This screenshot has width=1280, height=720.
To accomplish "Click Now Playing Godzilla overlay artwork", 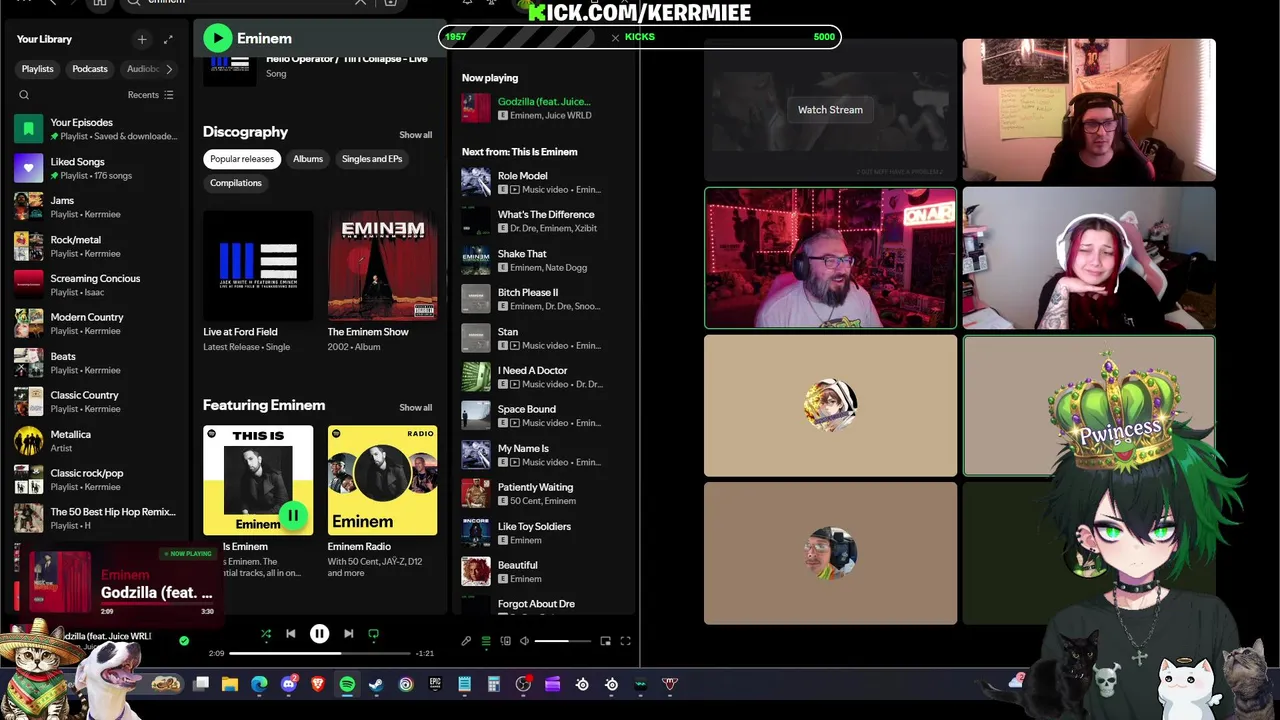I will click(60, 581).
